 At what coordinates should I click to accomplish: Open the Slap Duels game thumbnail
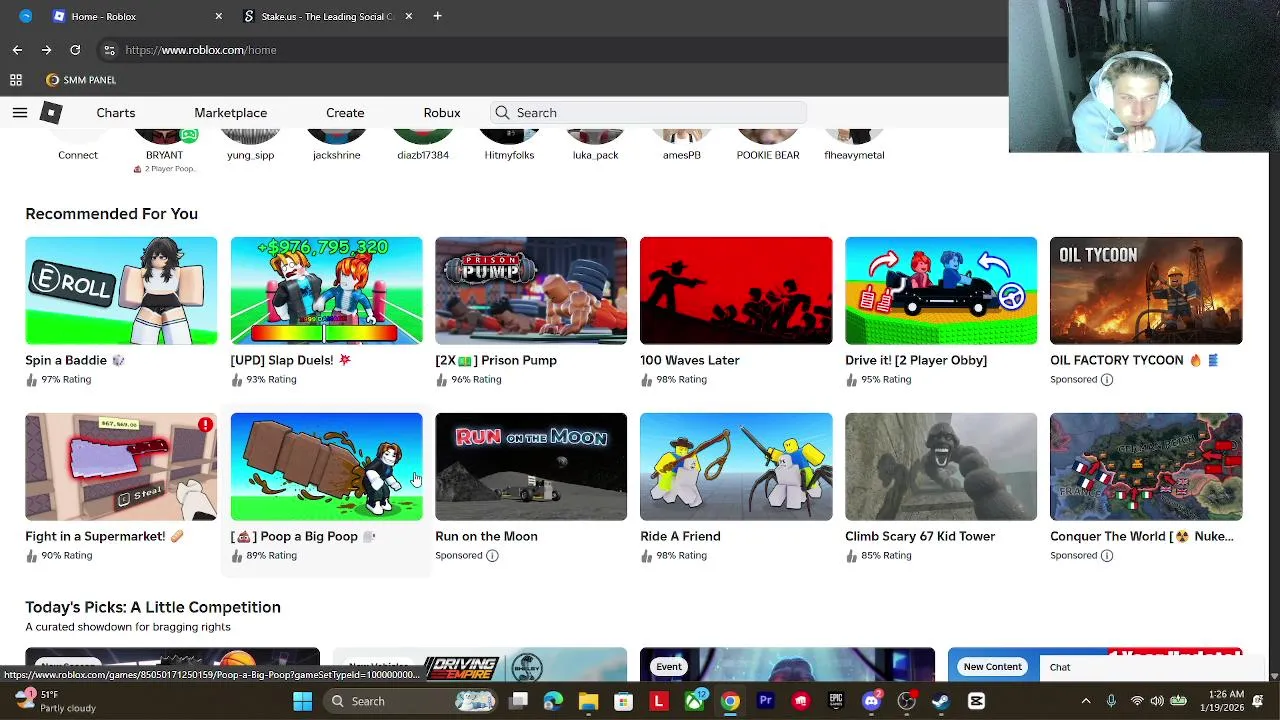326,290
